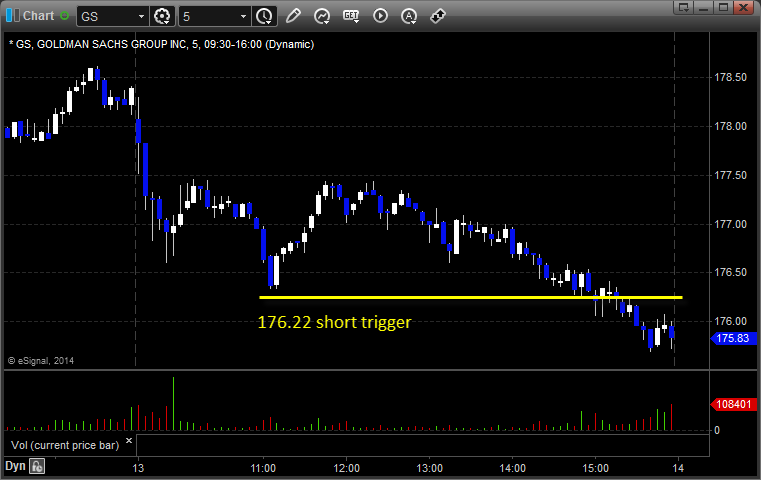Click the 14:00 time axis label
761x480 pixels.
tap(513, 468)
